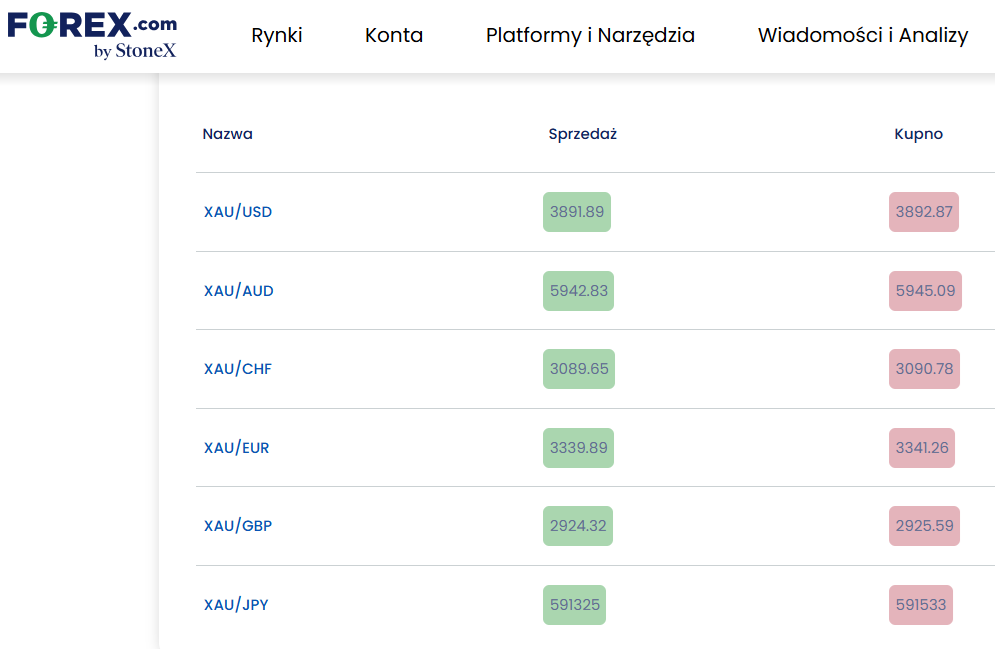
Task: Click the Sprzedaż column header
Action: [582, 134]
